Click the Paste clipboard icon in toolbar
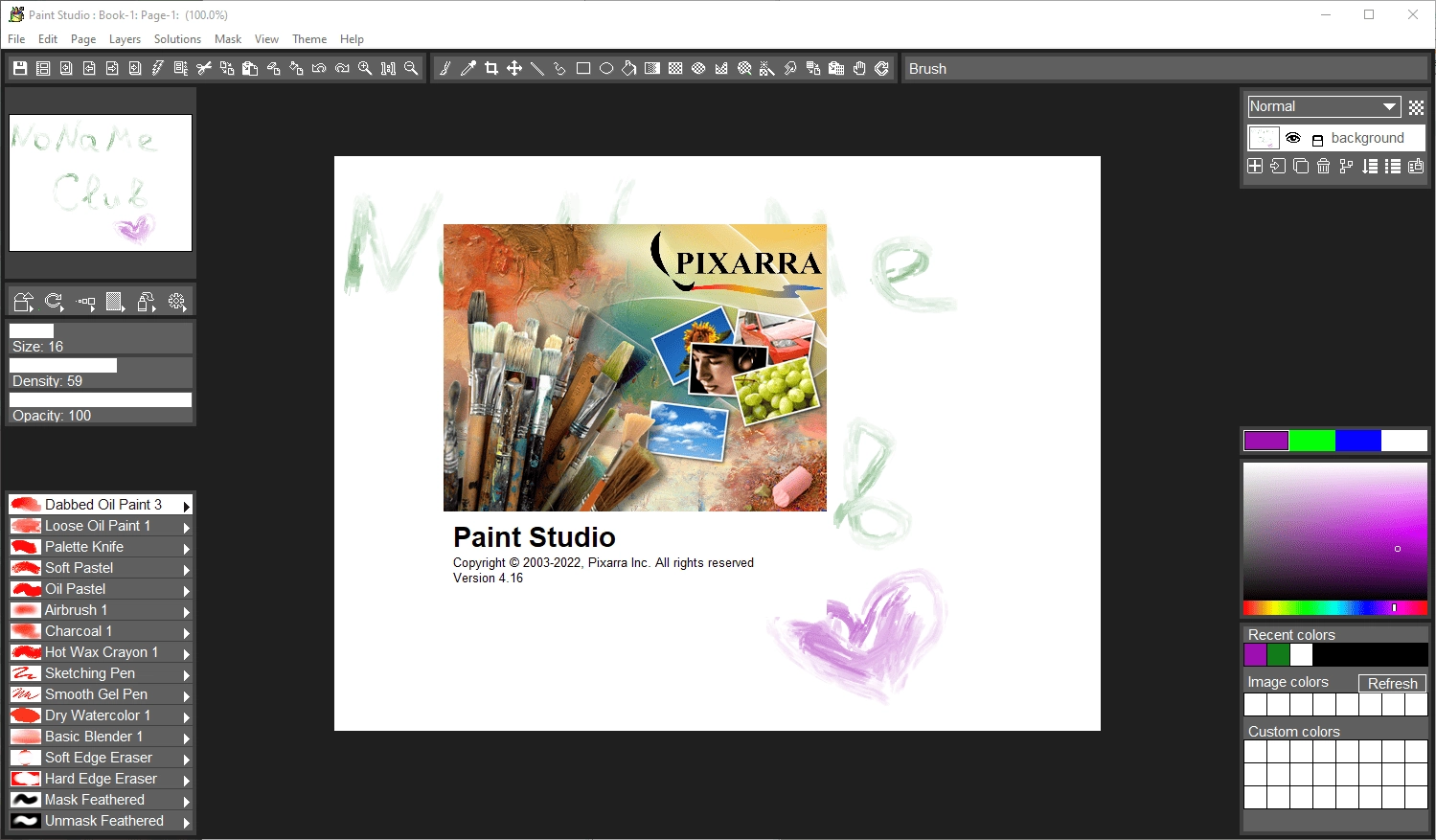The image size is (1436, 840). pyautogui.click(x=250, y=68)
